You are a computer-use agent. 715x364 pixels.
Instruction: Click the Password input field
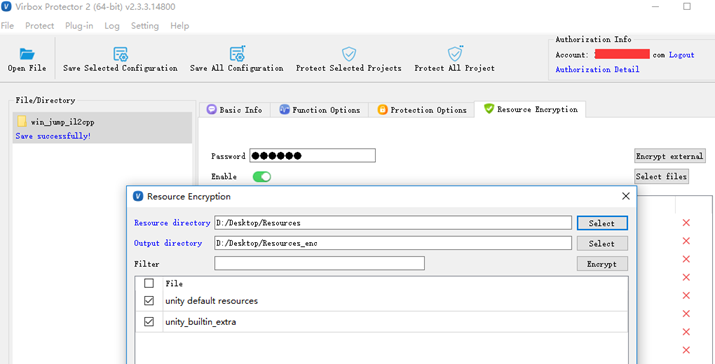click(312, 156)
